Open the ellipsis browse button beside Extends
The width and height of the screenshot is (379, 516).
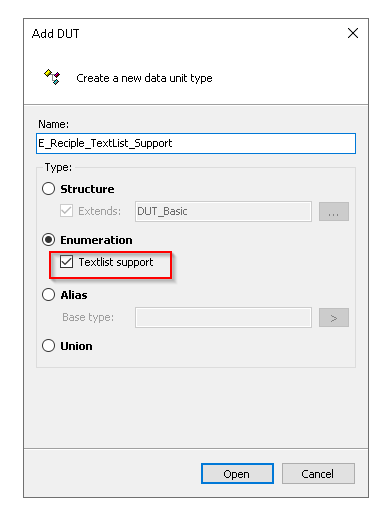tap(334, 211)
